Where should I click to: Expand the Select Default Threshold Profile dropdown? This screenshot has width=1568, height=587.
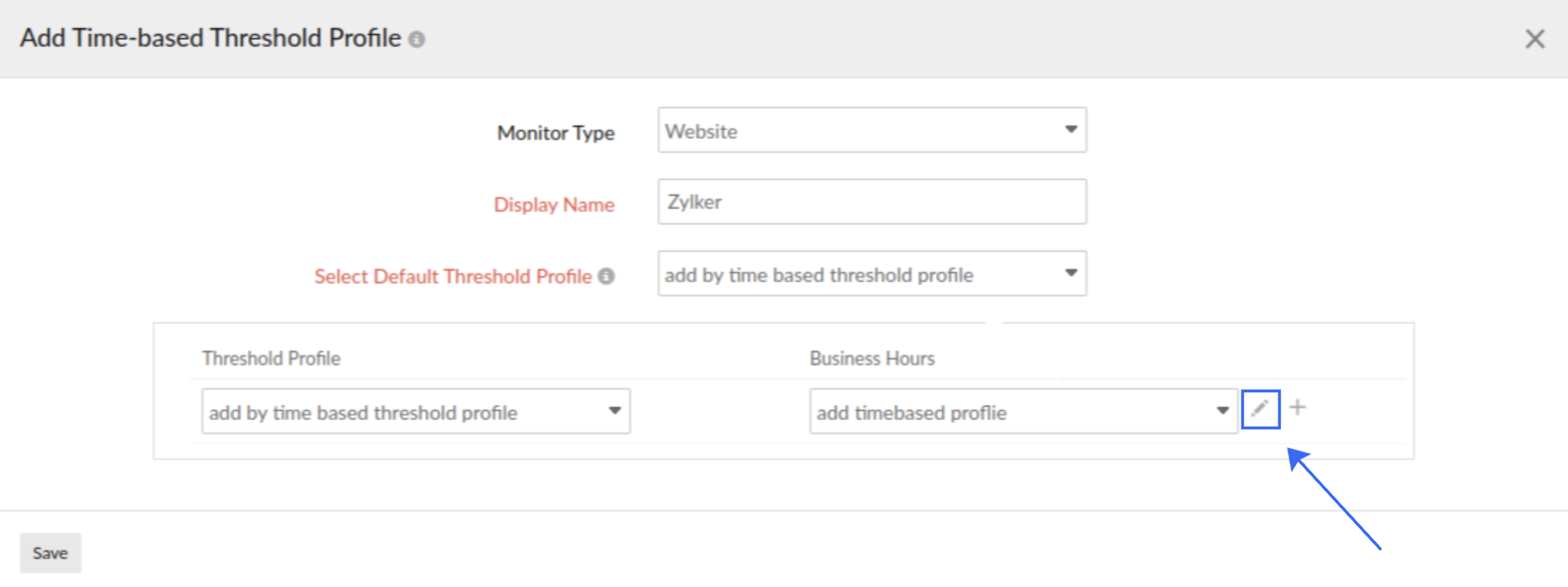(x=871, y=274)
